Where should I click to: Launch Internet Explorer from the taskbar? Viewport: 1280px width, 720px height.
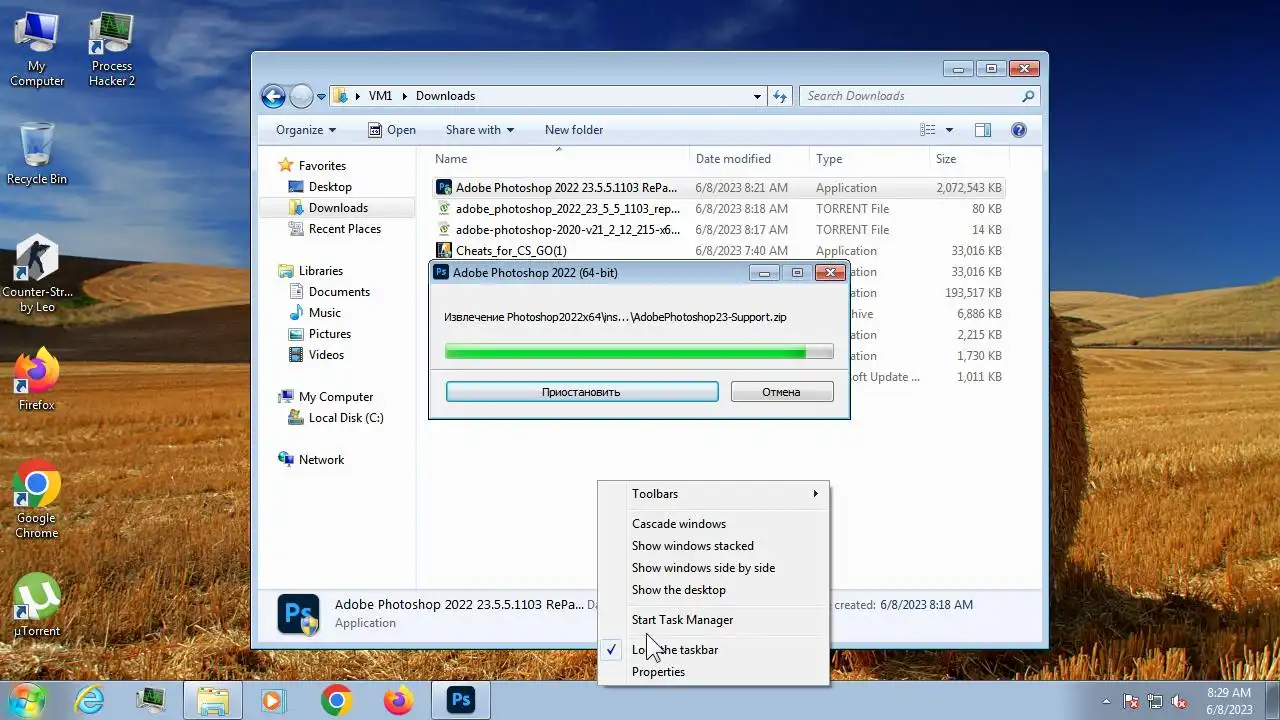coord(90,700)
